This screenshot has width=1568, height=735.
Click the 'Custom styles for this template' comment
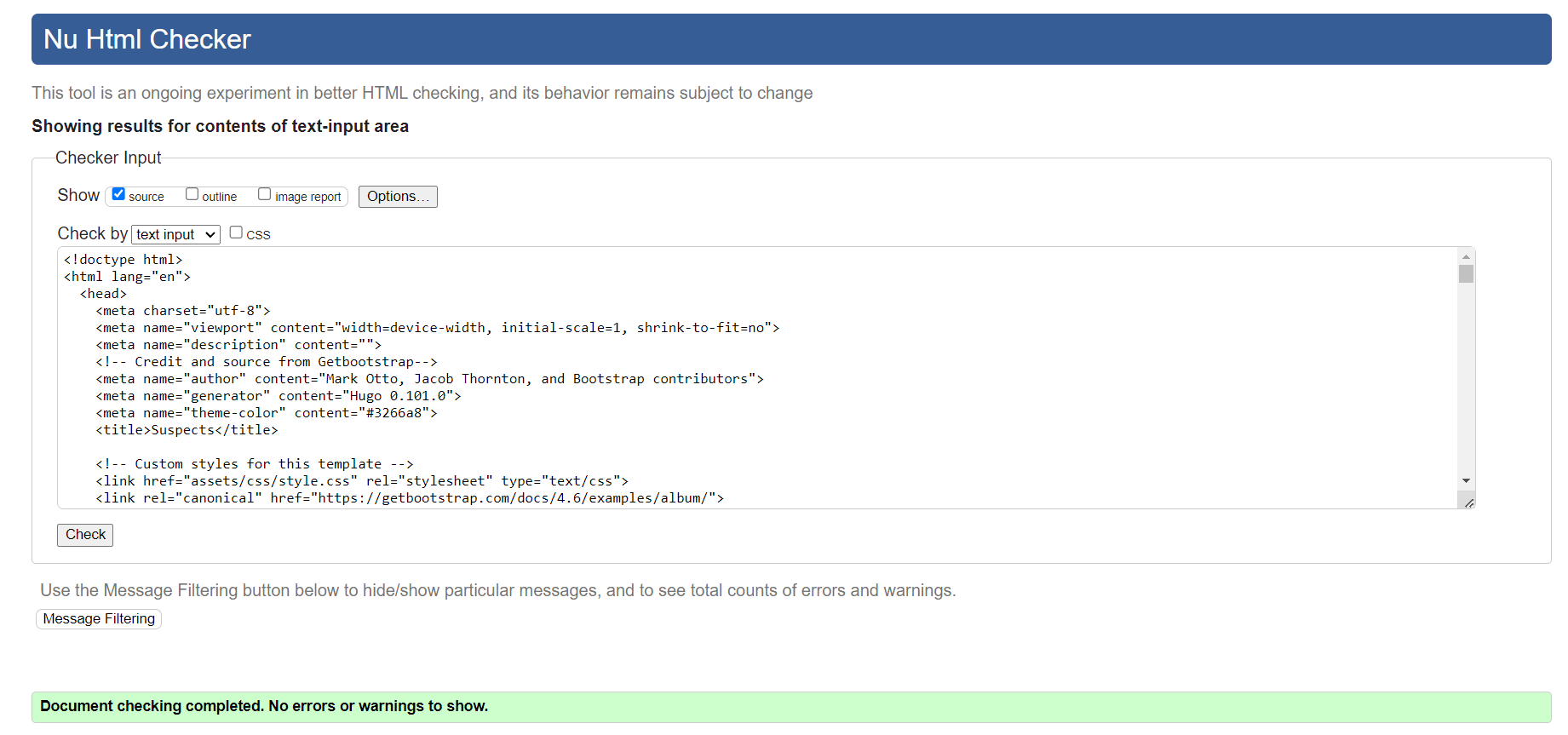[x=255, y=464]
